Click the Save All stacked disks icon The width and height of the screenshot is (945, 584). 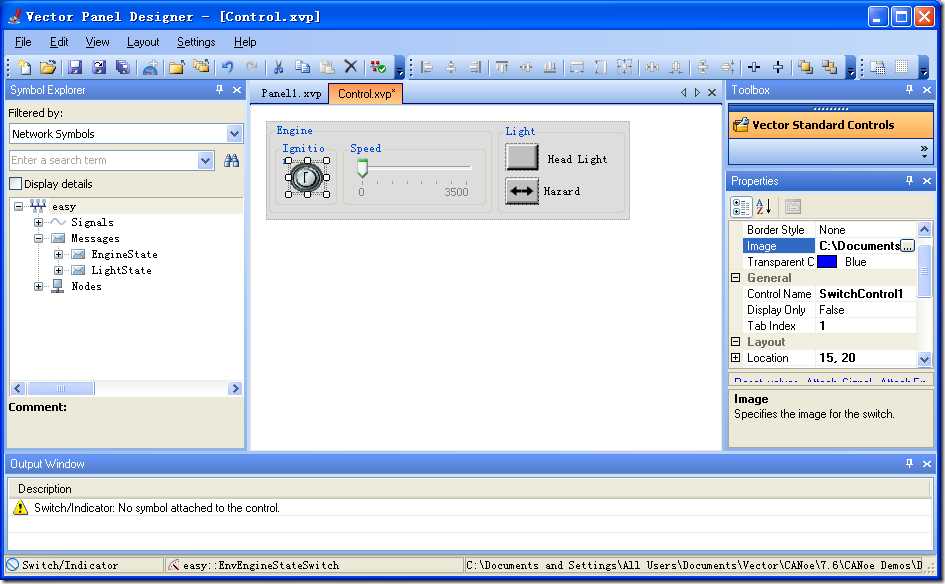click(122, 67)
